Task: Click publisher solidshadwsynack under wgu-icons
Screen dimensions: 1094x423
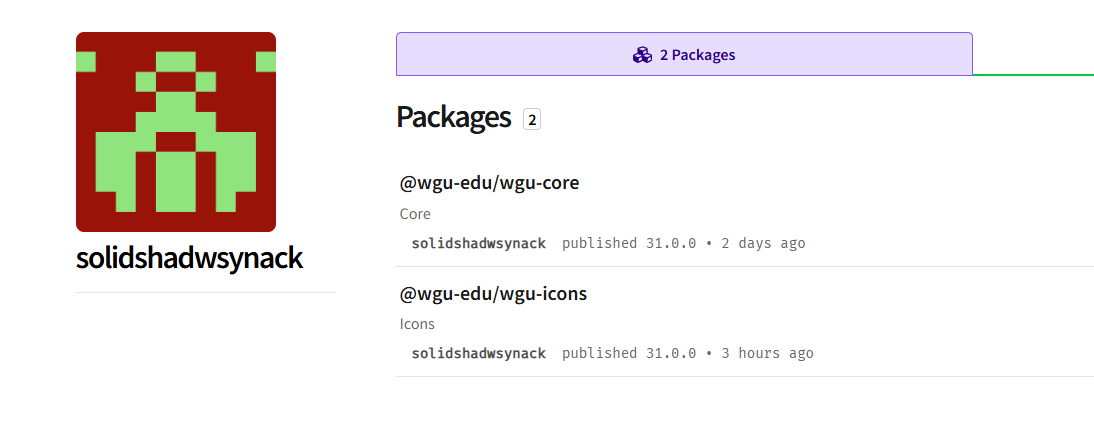Action: point(479,353)
